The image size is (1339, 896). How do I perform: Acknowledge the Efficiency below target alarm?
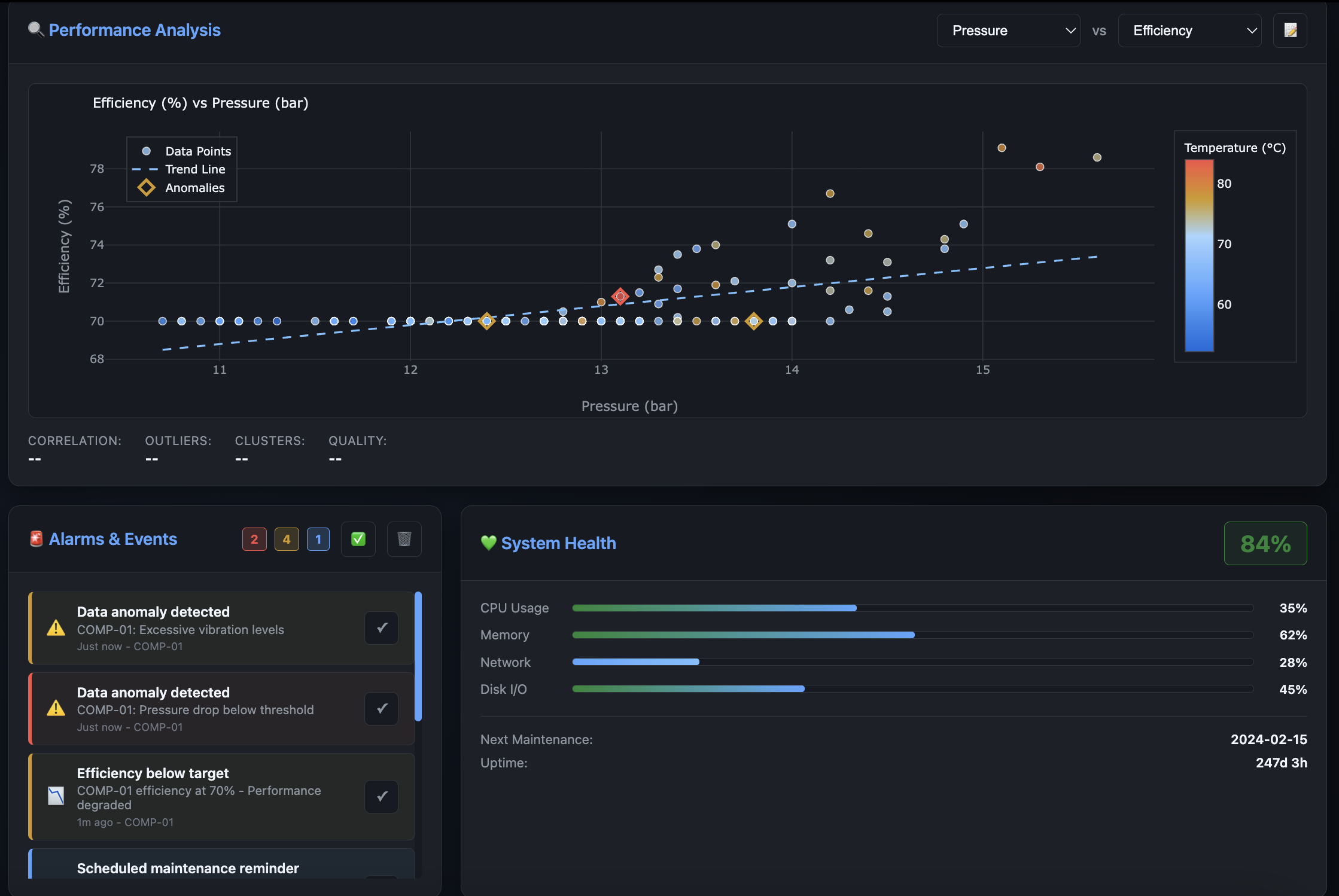[381, 796]
